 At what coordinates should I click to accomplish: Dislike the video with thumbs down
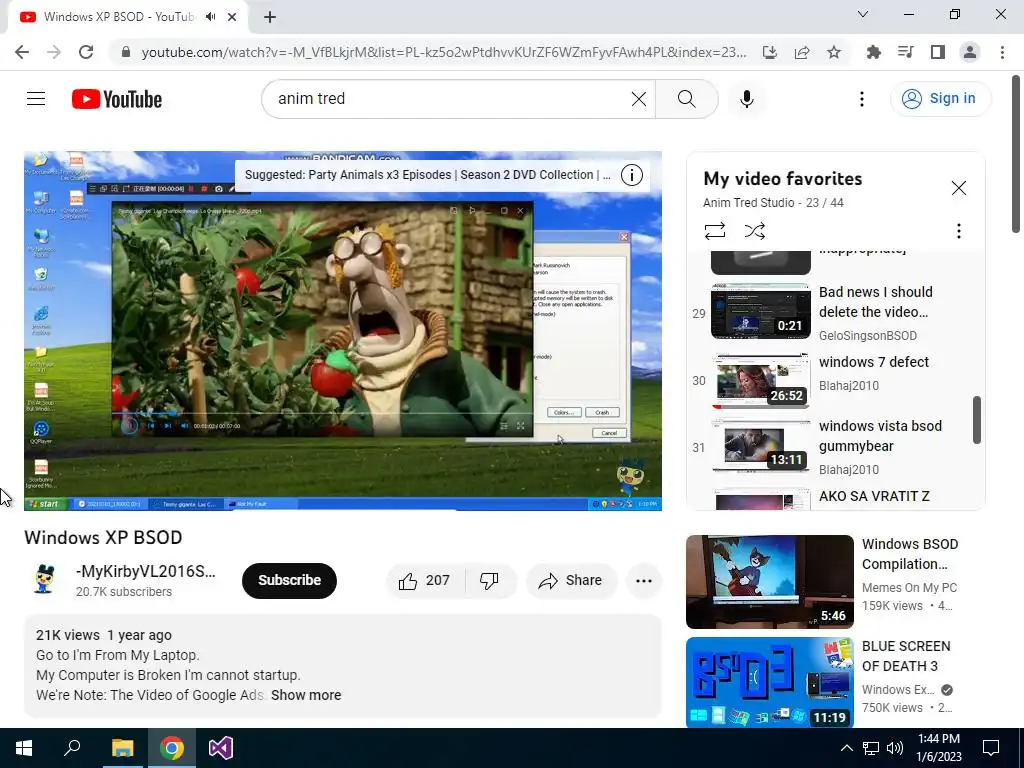click(x=489, y=581)
